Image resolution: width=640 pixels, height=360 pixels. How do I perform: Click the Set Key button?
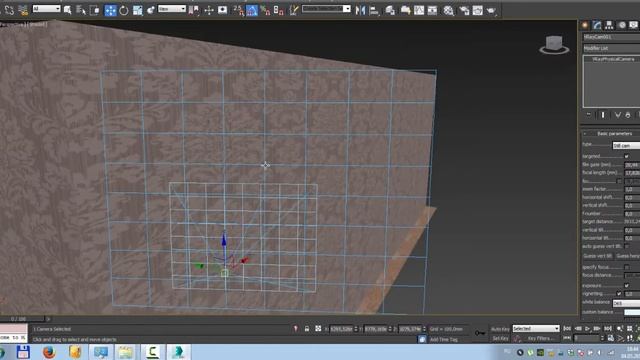point(500,338)
